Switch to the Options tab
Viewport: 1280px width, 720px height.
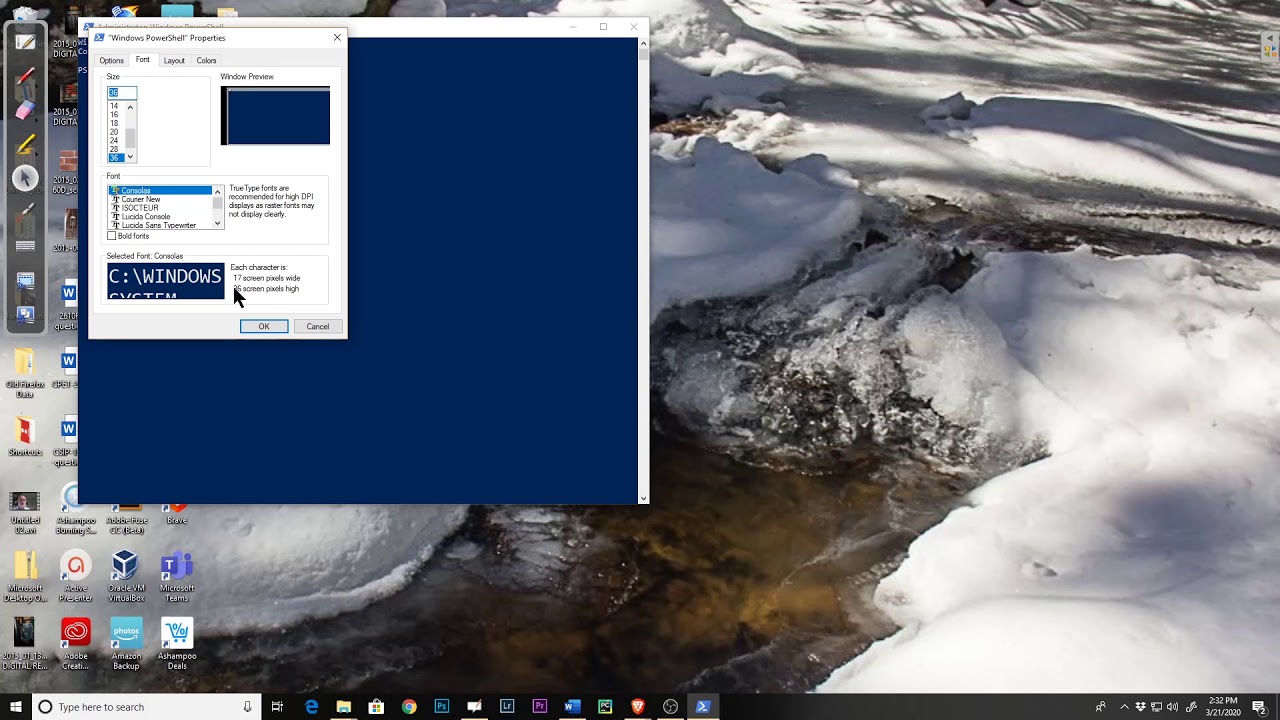[111, 60]
